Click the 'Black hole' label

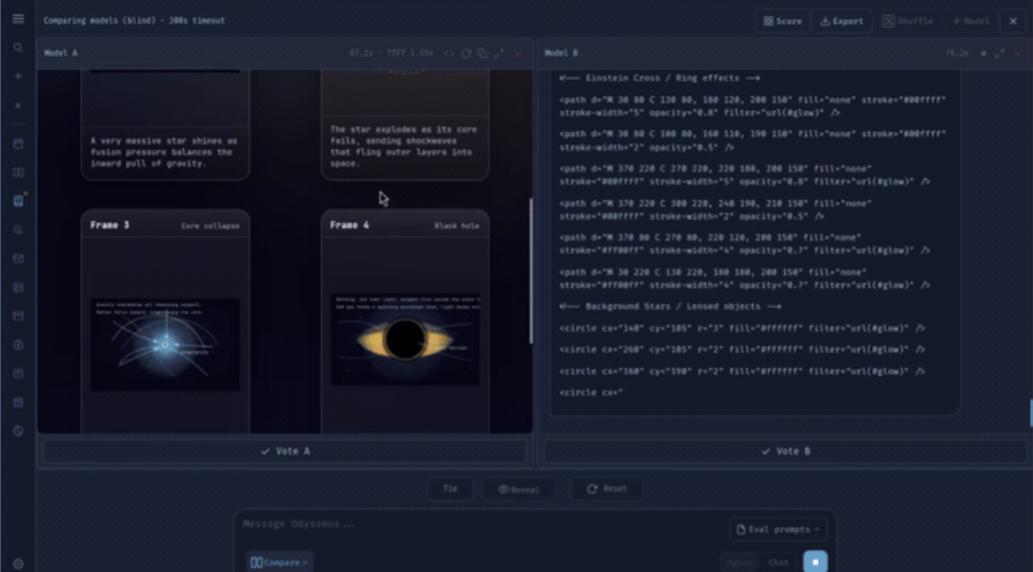click(x=457, y=226)
